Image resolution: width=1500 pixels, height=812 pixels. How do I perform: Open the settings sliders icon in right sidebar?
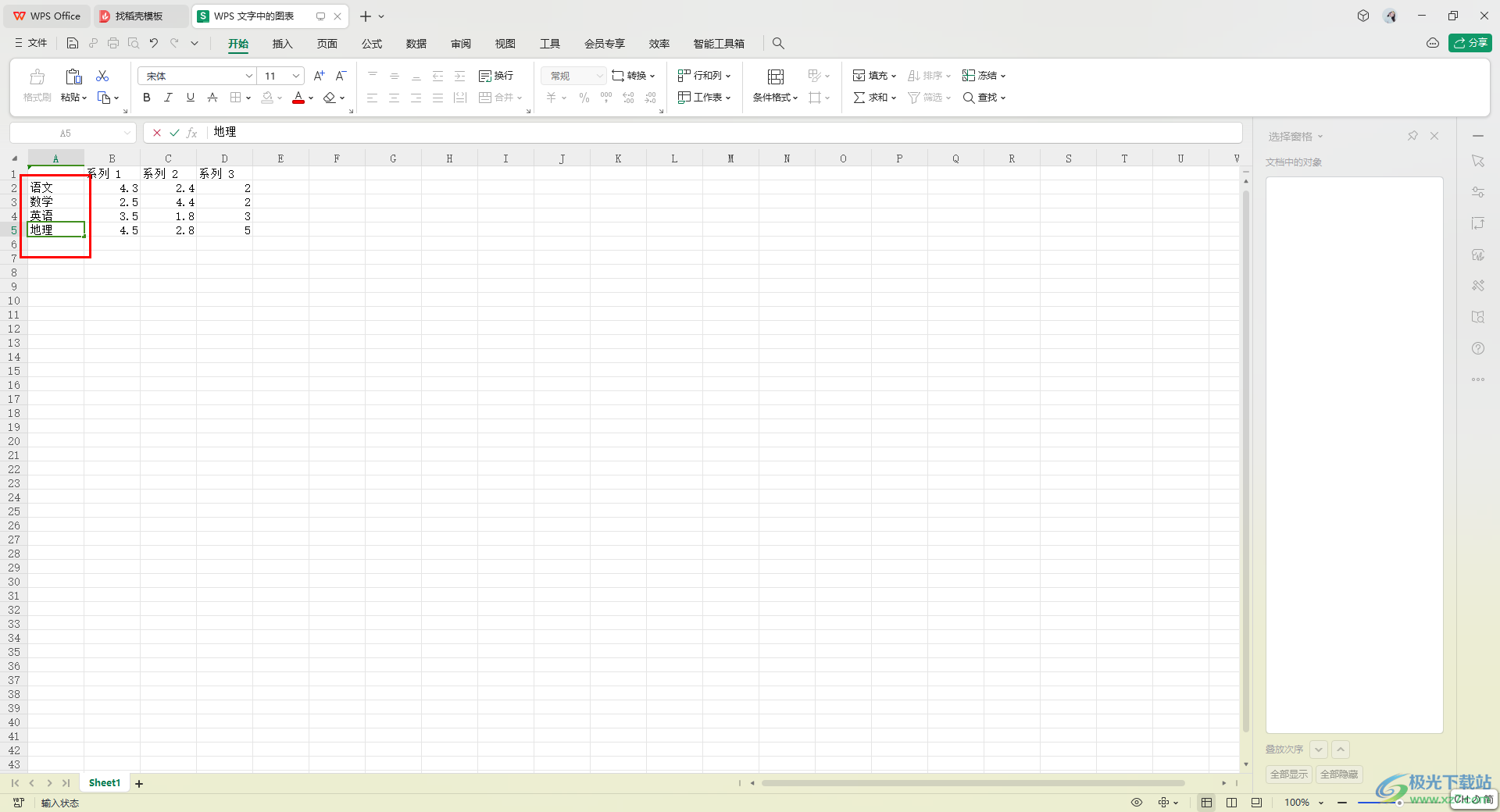pos(1478,192)
